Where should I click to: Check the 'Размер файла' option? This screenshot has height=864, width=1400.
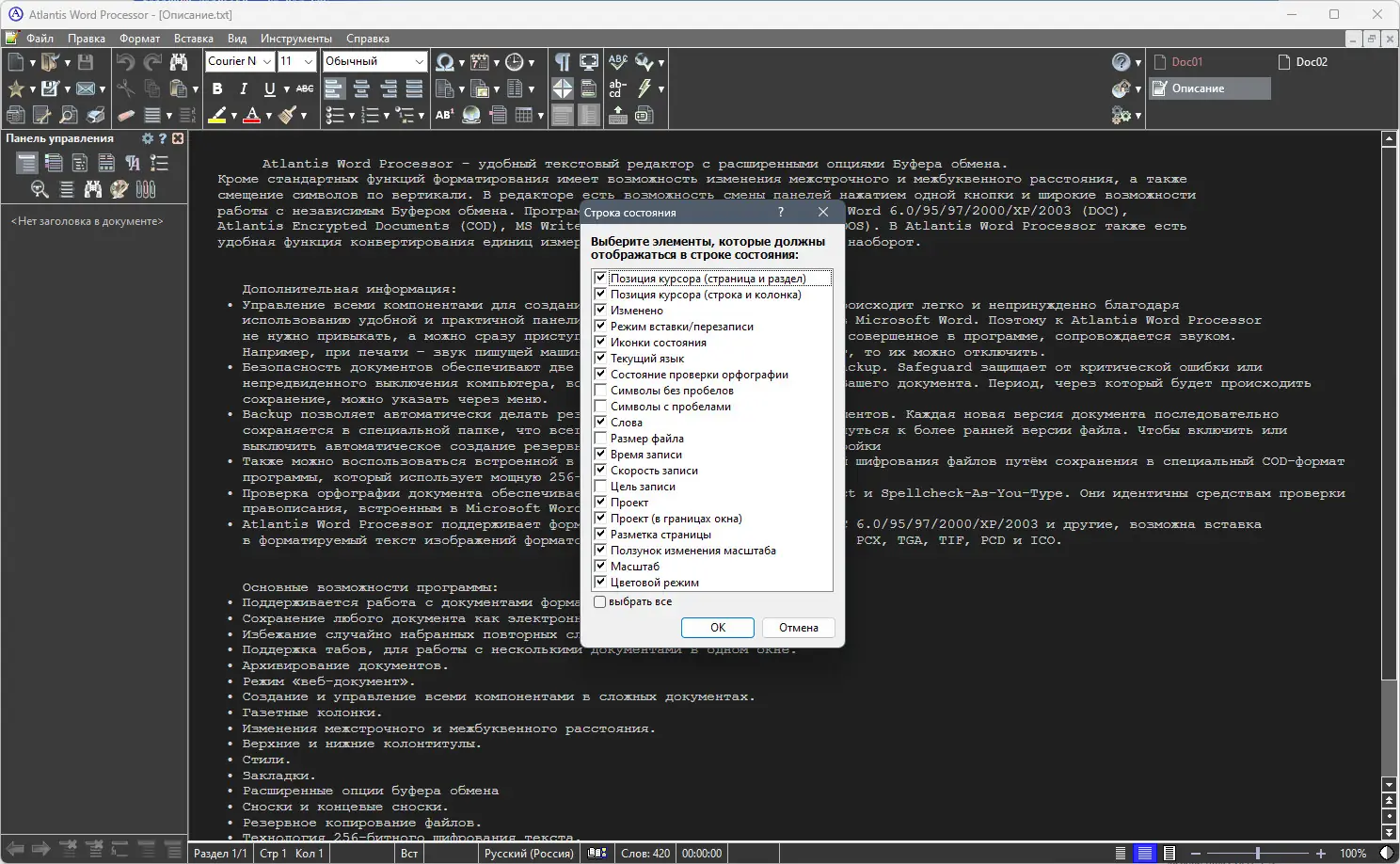click(600, 439)
